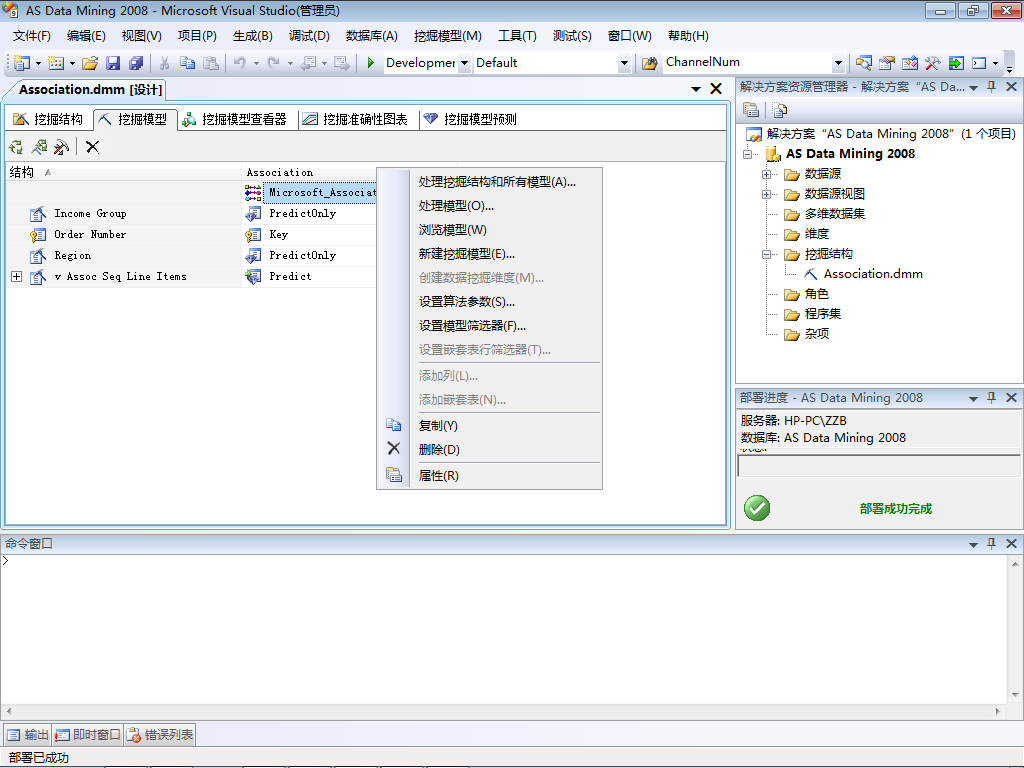
Task: Delete mining model using X toolbar icon
Action: pyautogui.click(x=92, y=147)
